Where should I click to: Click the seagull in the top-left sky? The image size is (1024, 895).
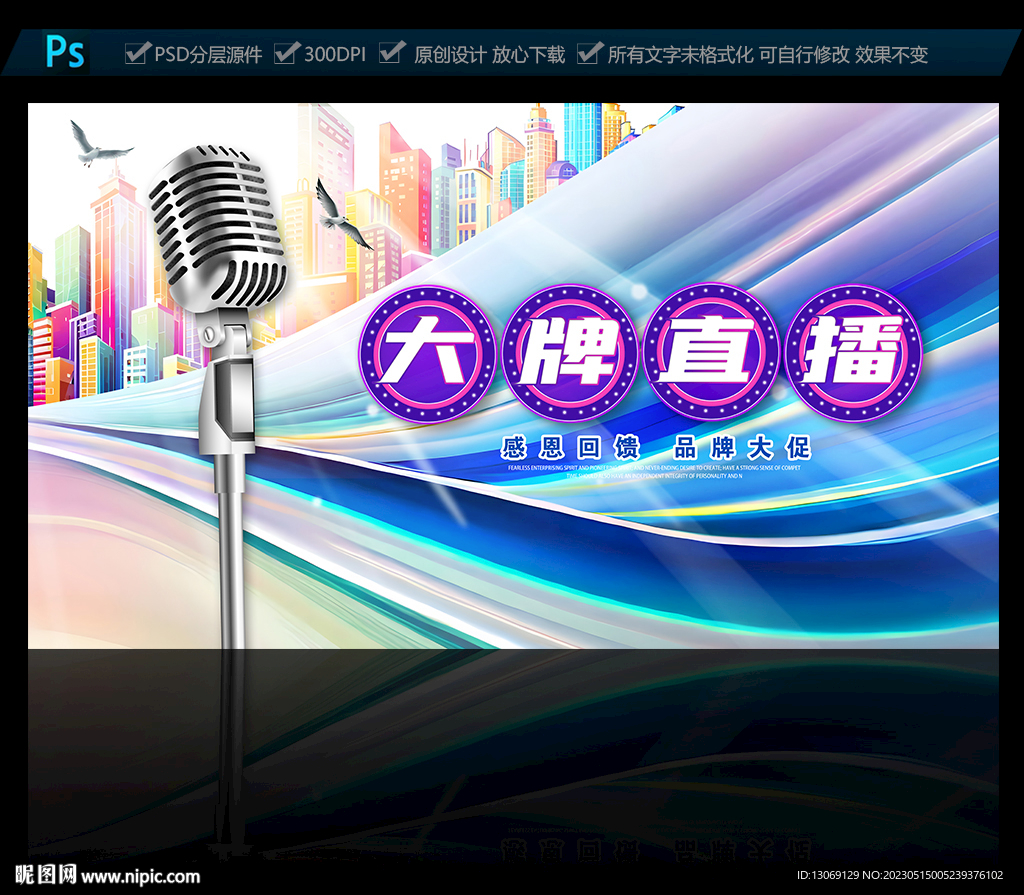pos(97,146)
